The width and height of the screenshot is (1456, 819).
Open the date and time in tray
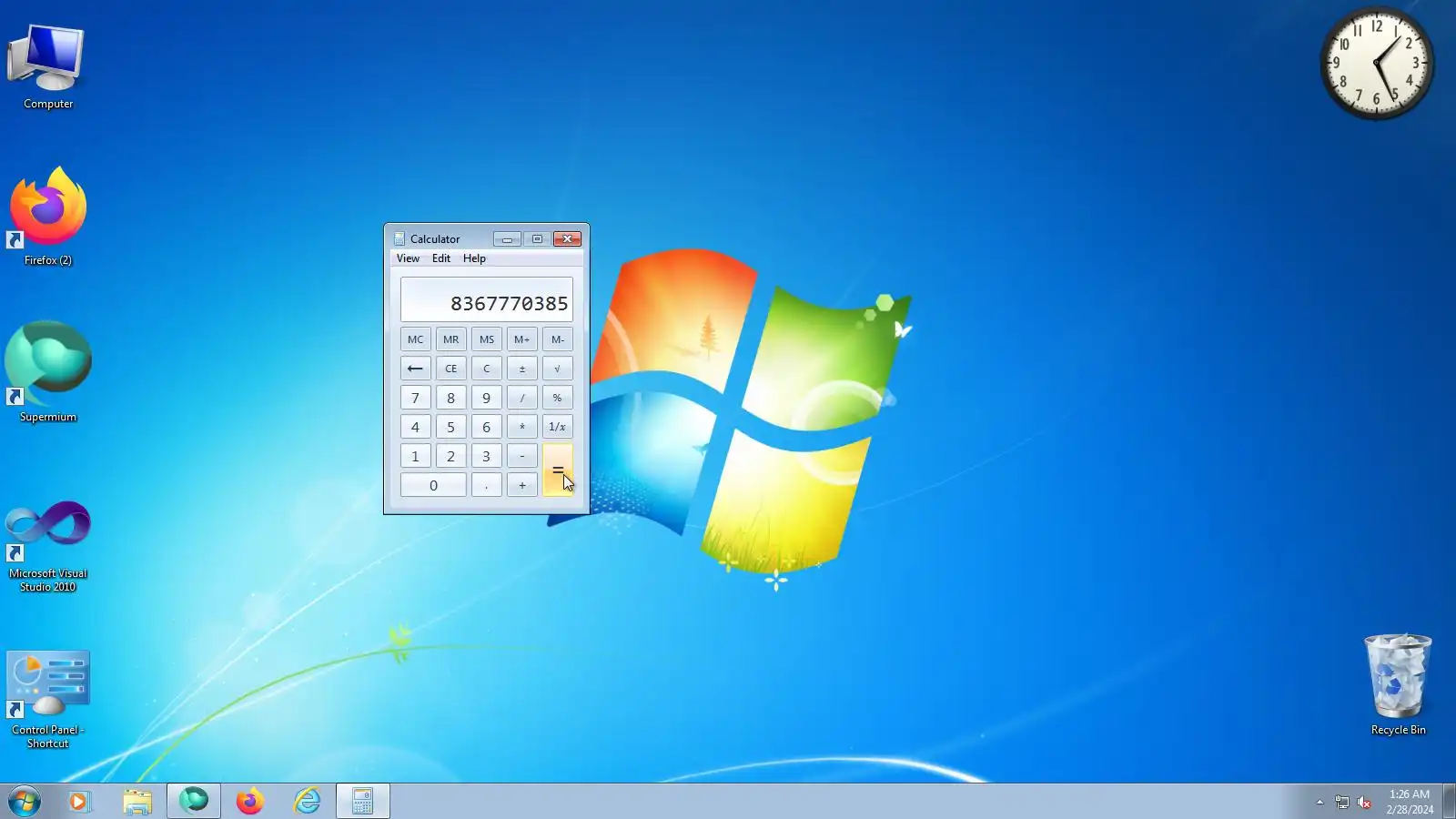(x=1410, y=802)
